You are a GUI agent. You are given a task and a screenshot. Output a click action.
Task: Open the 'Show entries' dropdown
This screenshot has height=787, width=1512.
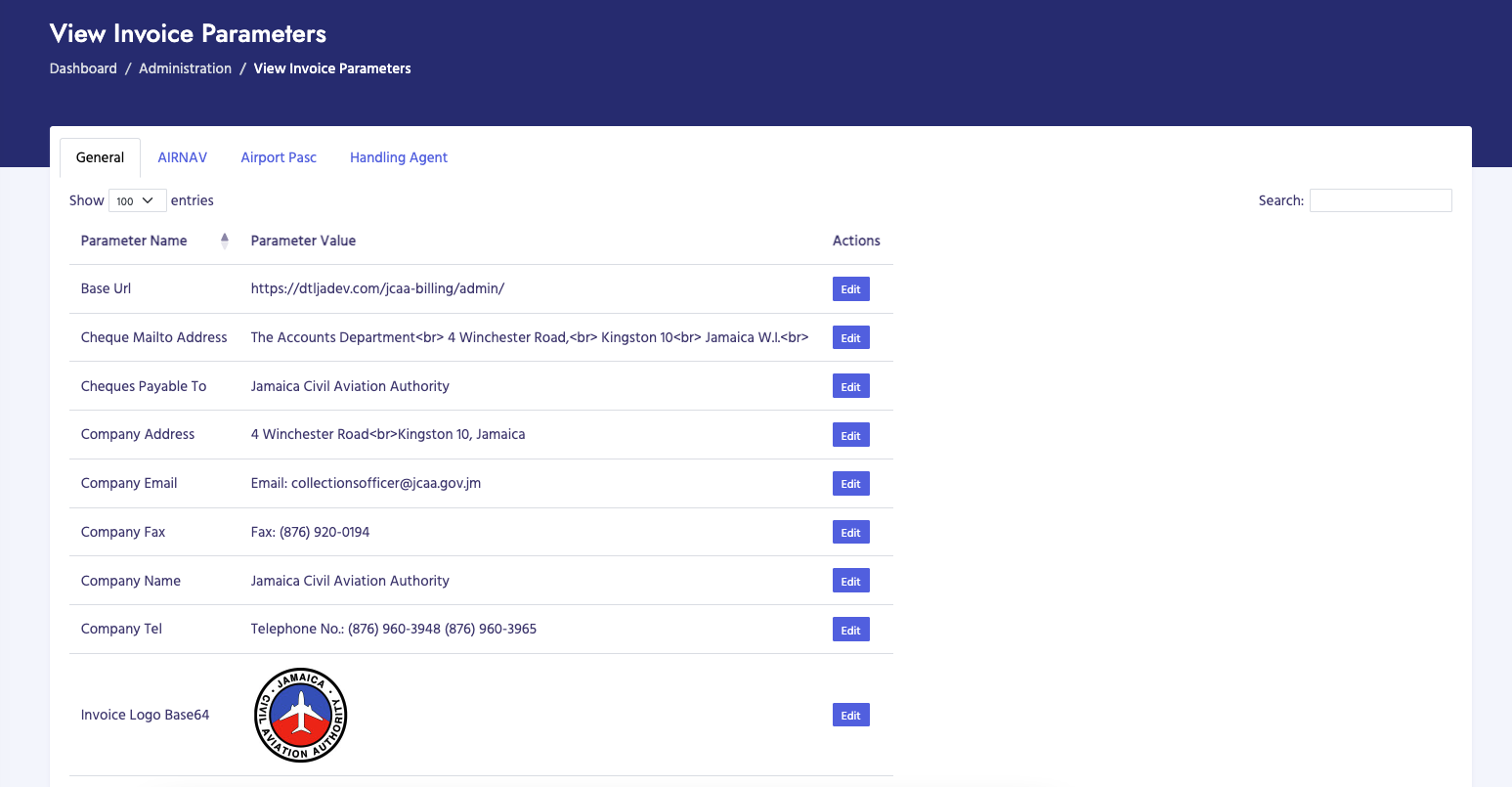coord(137,200)
